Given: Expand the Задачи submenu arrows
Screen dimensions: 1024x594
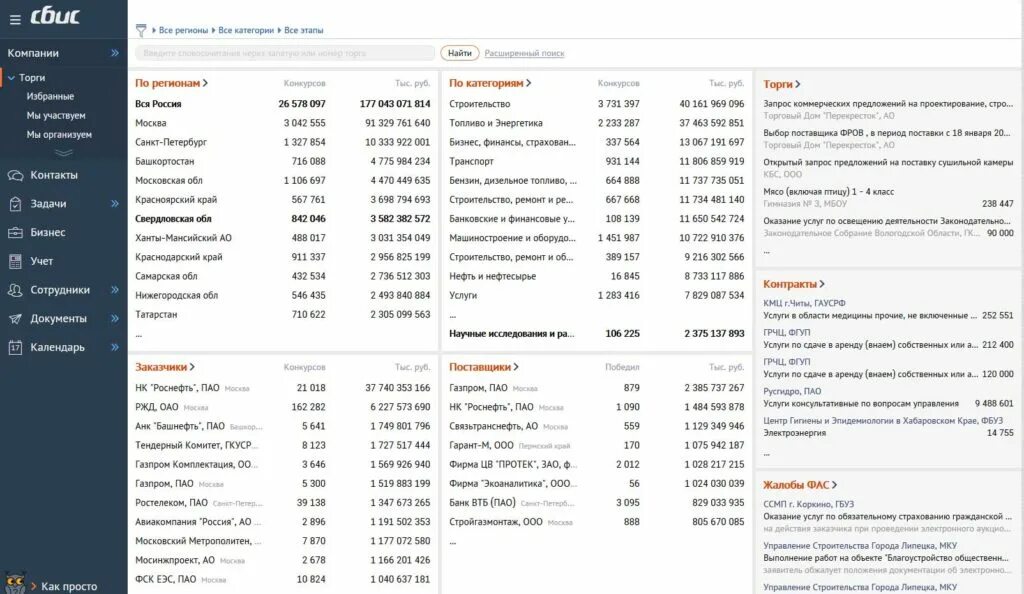Looking at the screenshot, I should point(115,204).
